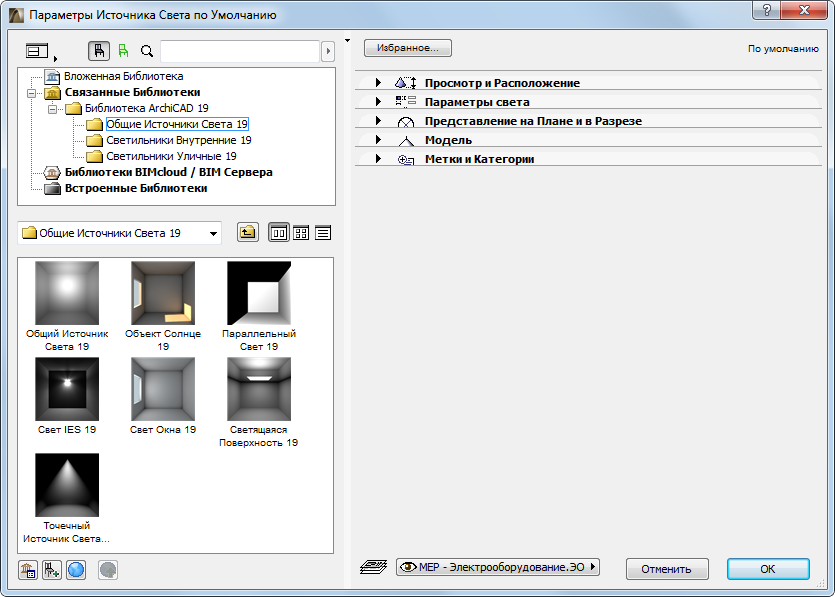Switch to list view of objects
The image size is (835, 597).
coord(323,233)
